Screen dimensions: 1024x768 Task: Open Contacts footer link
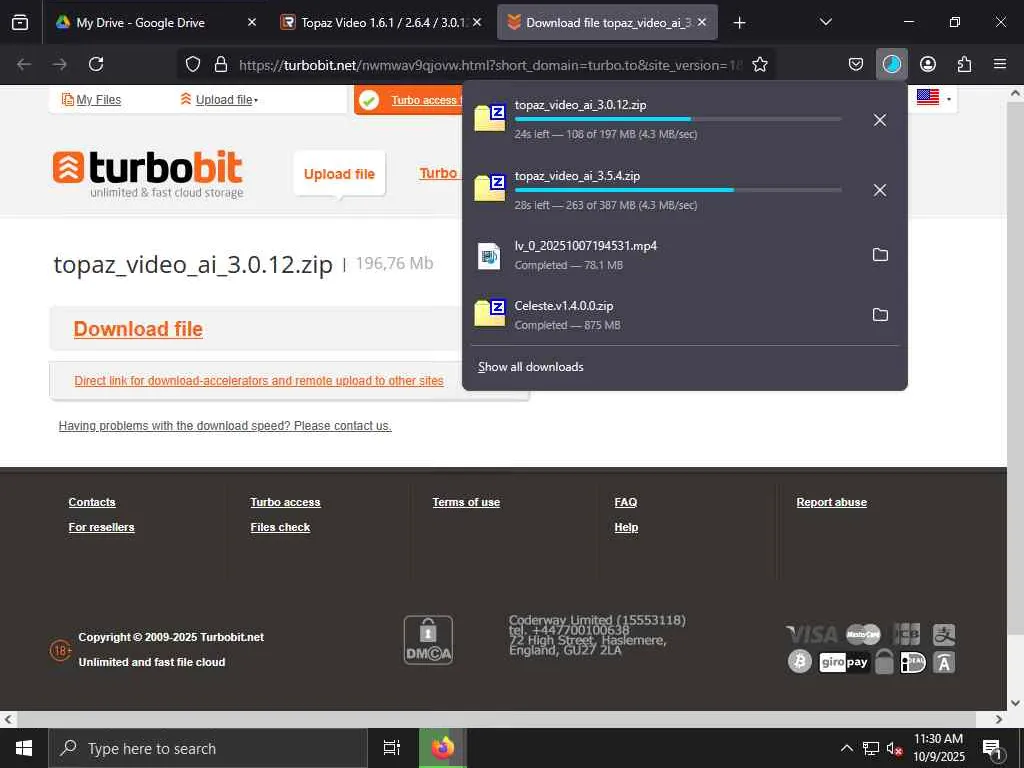pyautogui.click(x=92, y=502)
